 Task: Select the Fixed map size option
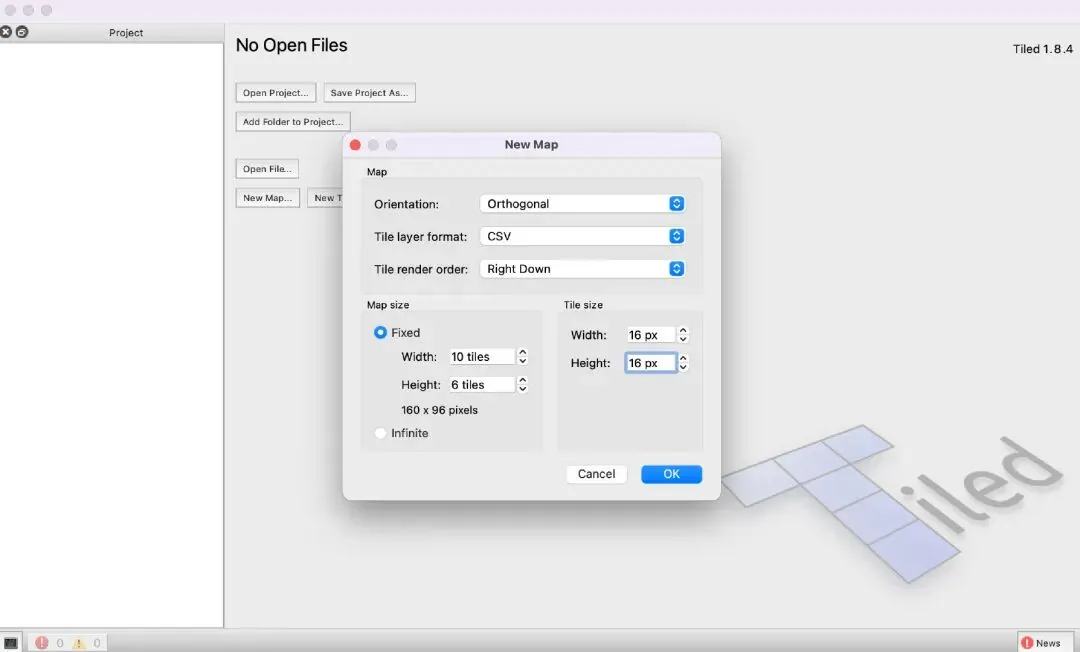click(380, 333)
